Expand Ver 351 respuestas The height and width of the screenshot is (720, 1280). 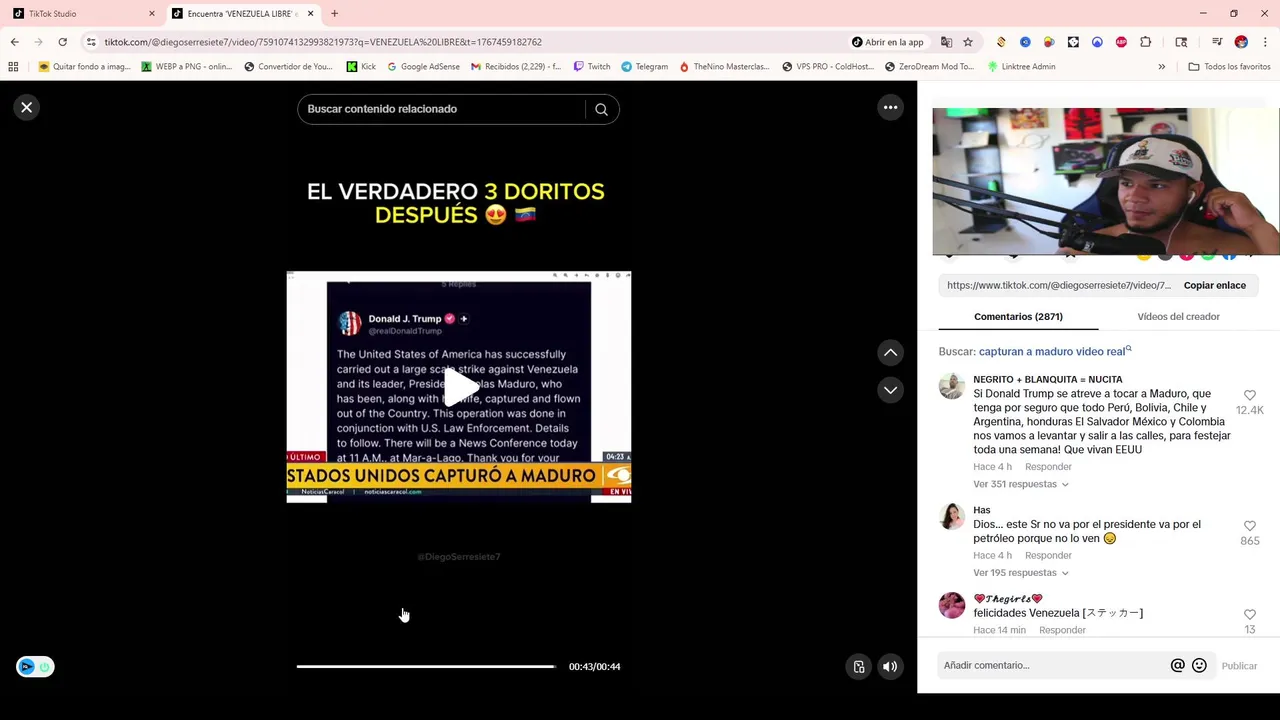1020,484
